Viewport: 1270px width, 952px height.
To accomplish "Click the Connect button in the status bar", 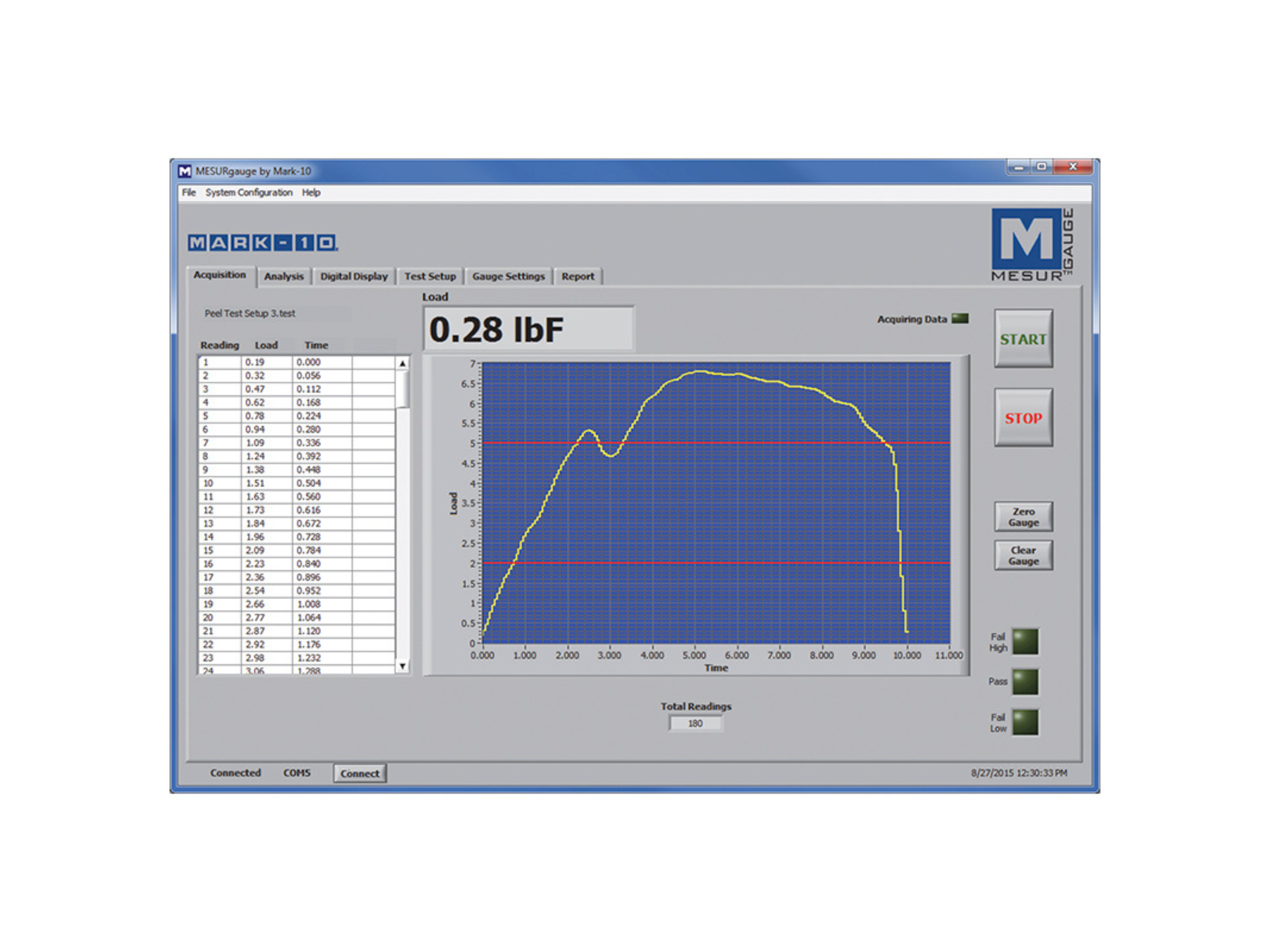I will point(360,773).
